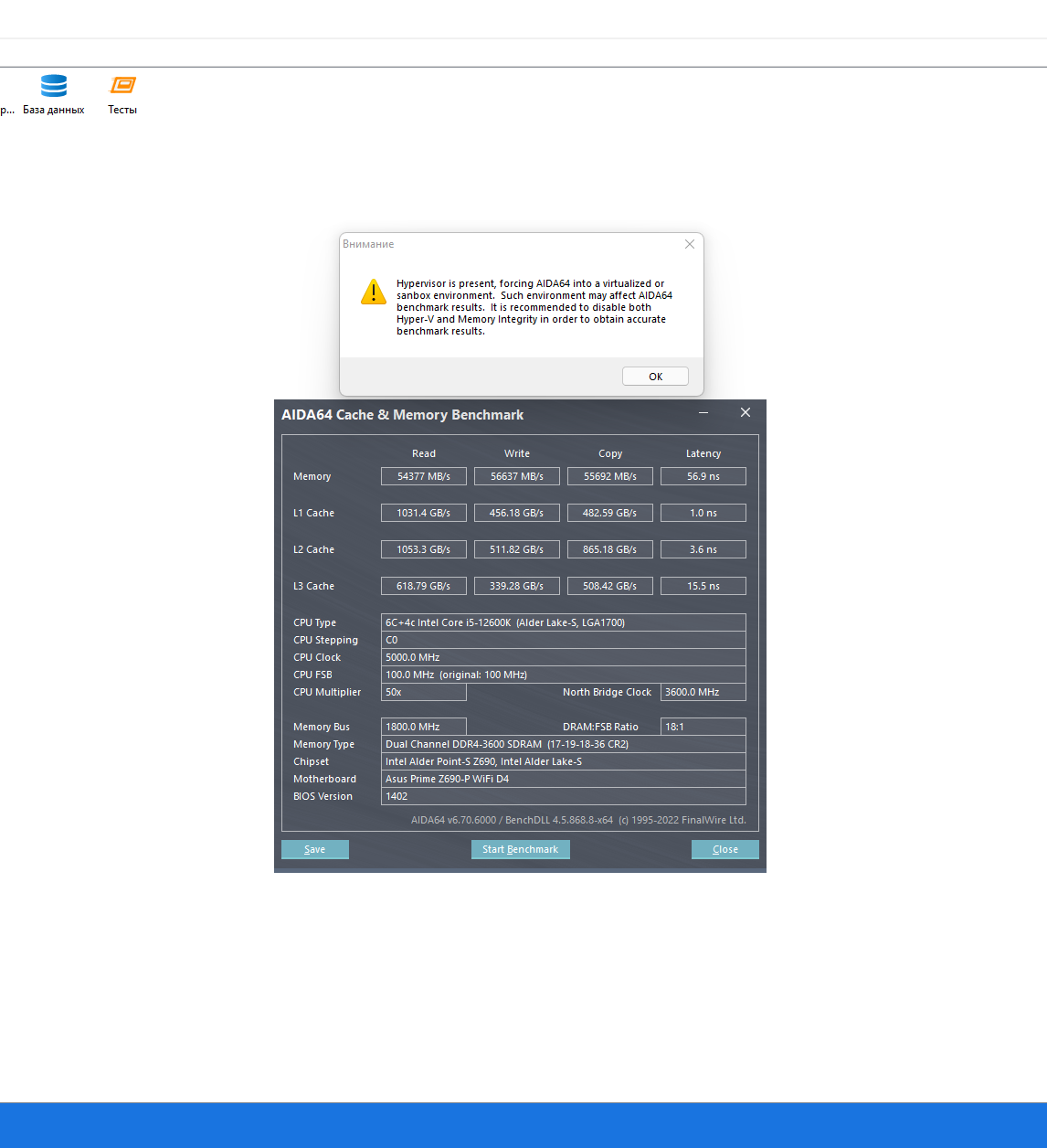Viewport: 1047px width, 1148px height.
Task: Click the Memory Bus value 1800.0 MHz
Action: click(424, 727)
